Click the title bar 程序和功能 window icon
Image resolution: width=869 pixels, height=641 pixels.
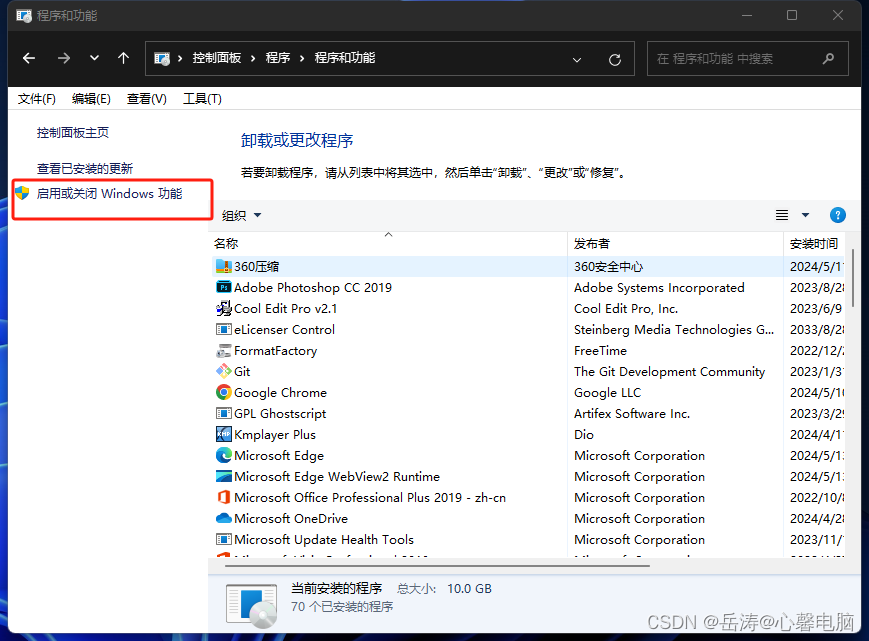[24, 16]
